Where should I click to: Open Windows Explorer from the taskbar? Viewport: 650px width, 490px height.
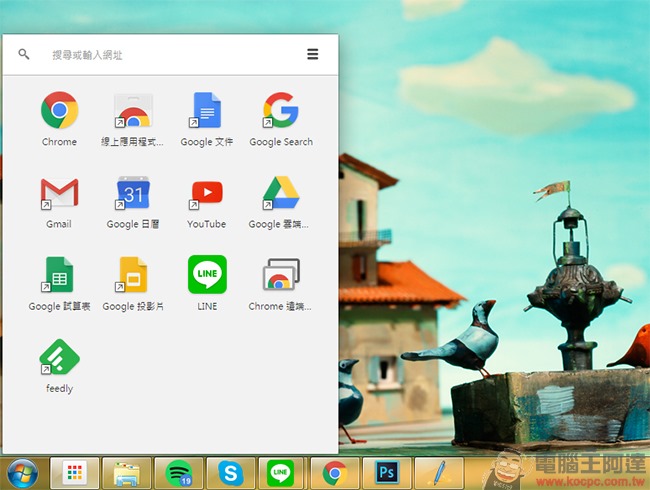(127, 473)
